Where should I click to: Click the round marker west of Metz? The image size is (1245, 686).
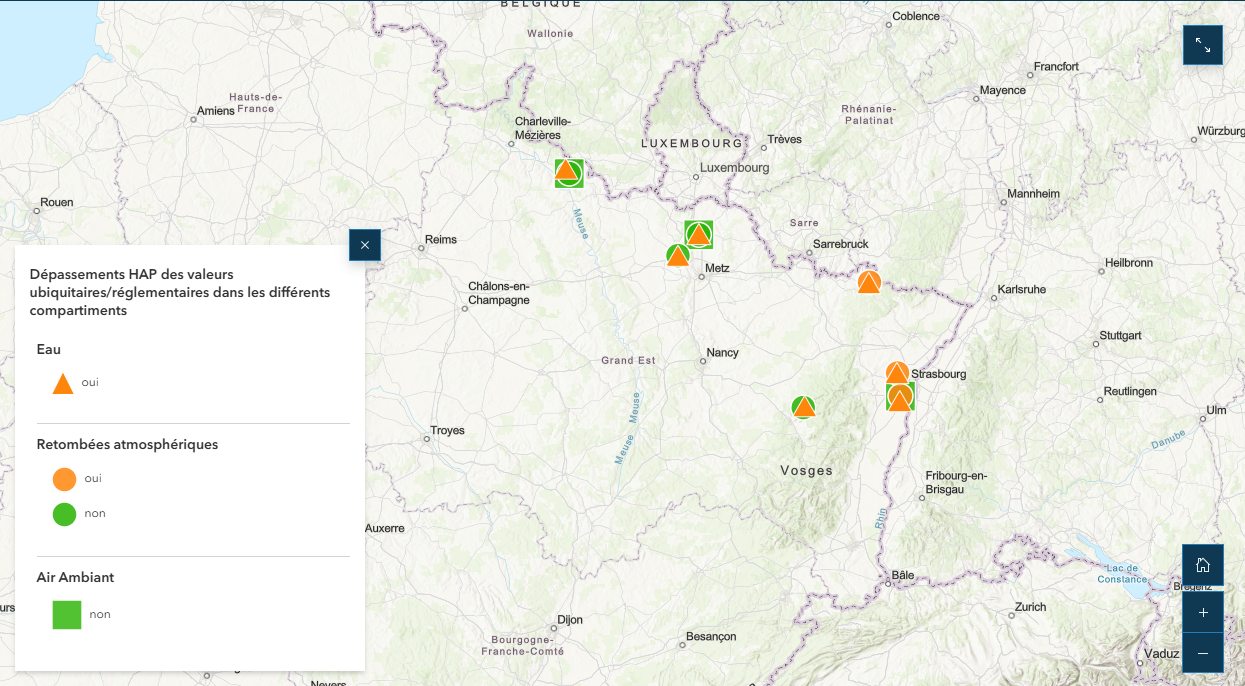[677, 256]
